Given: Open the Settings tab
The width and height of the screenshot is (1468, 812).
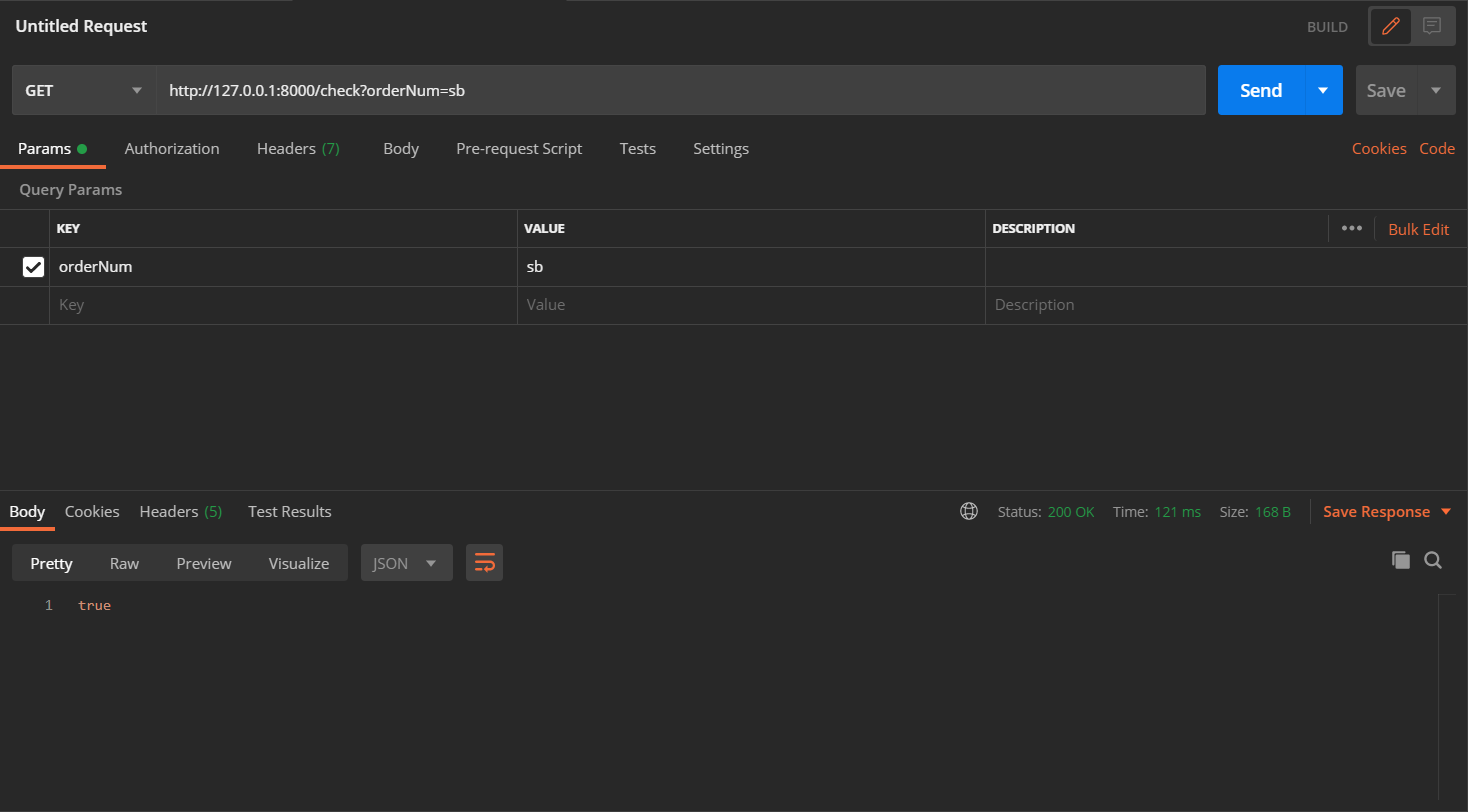Looking at the screenshot, I should [721, 148].
